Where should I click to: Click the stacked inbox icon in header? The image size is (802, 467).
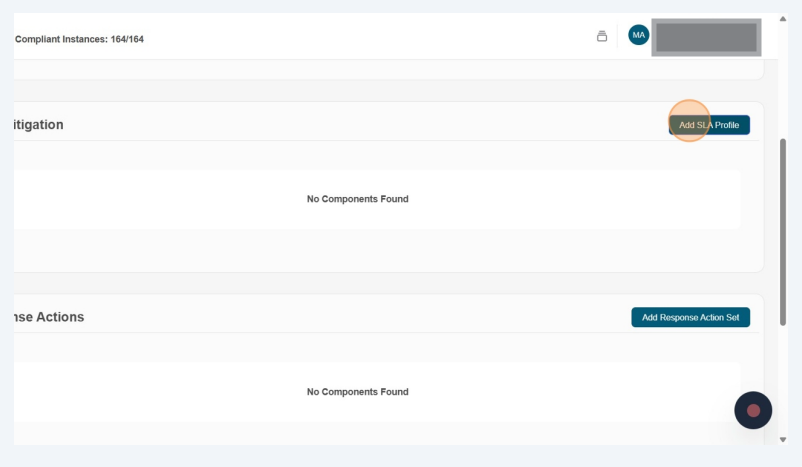tap(602, 36)
